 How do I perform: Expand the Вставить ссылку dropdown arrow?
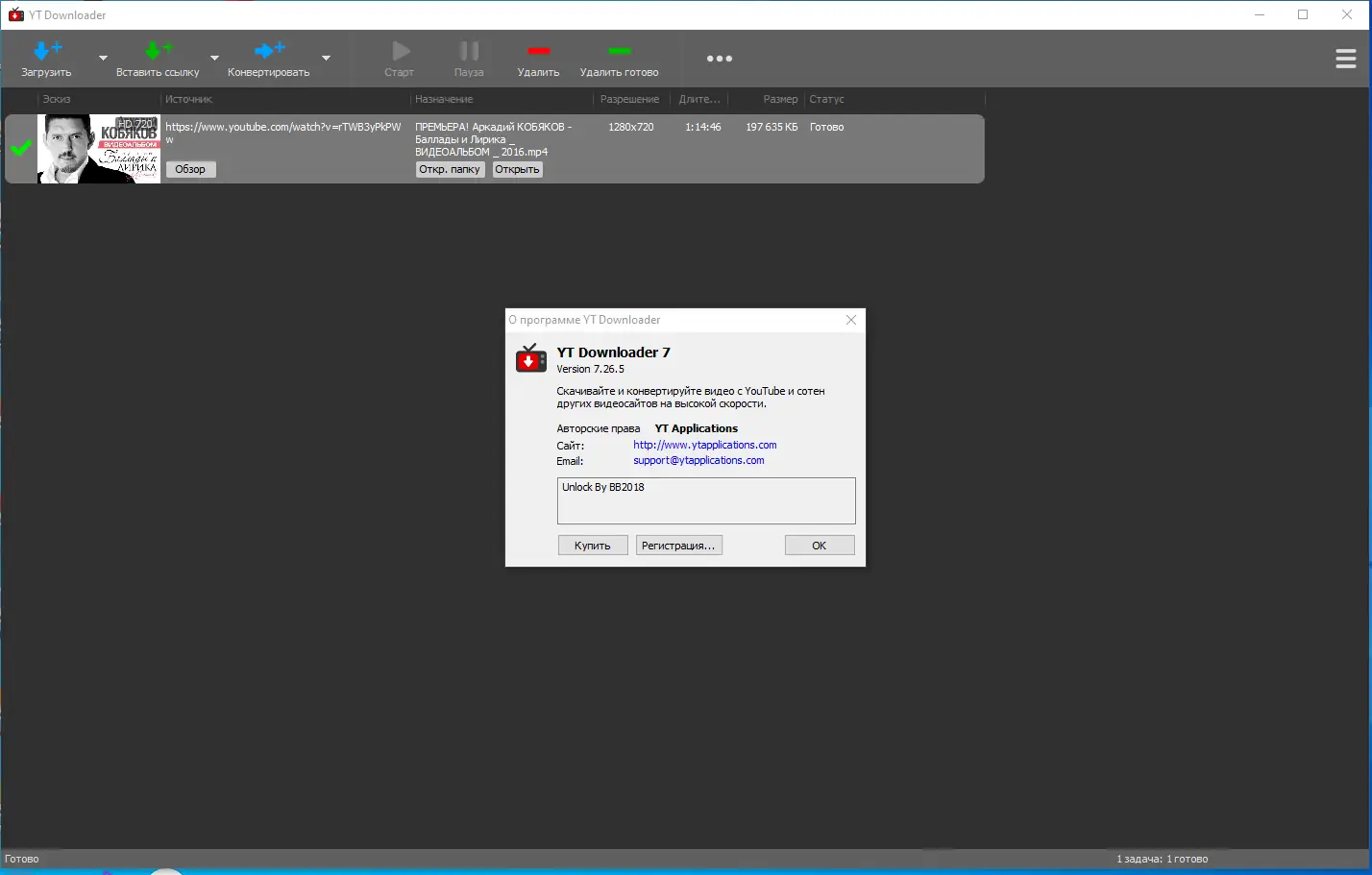coord(216,59)
